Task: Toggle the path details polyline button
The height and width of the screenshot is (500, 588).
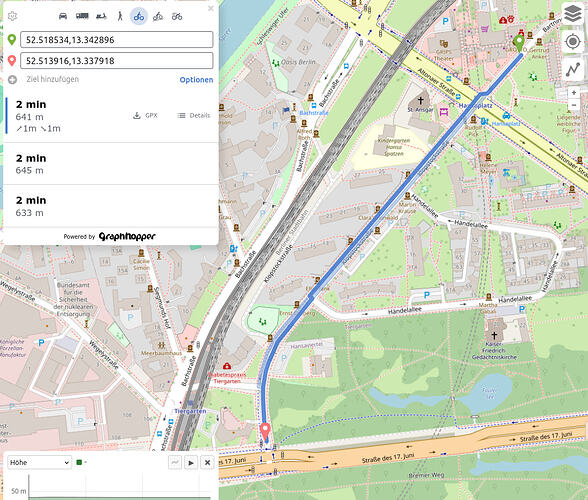Action: click(x=572, y=69)
